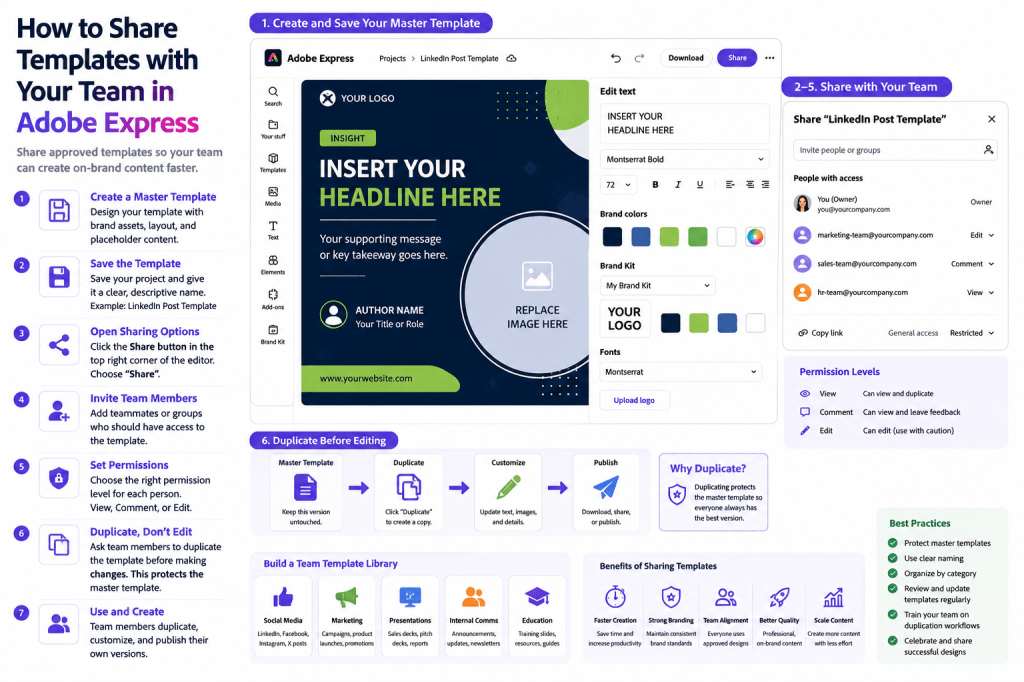Click the Edit text headline input box

[x=684, y=123]
